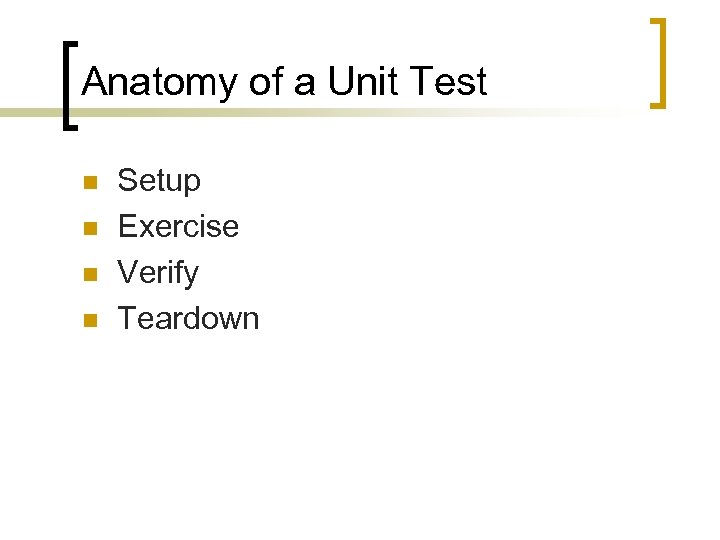Screen dimensions: 720x540
Task: Click the word "a" in the title
Action: 303,83
